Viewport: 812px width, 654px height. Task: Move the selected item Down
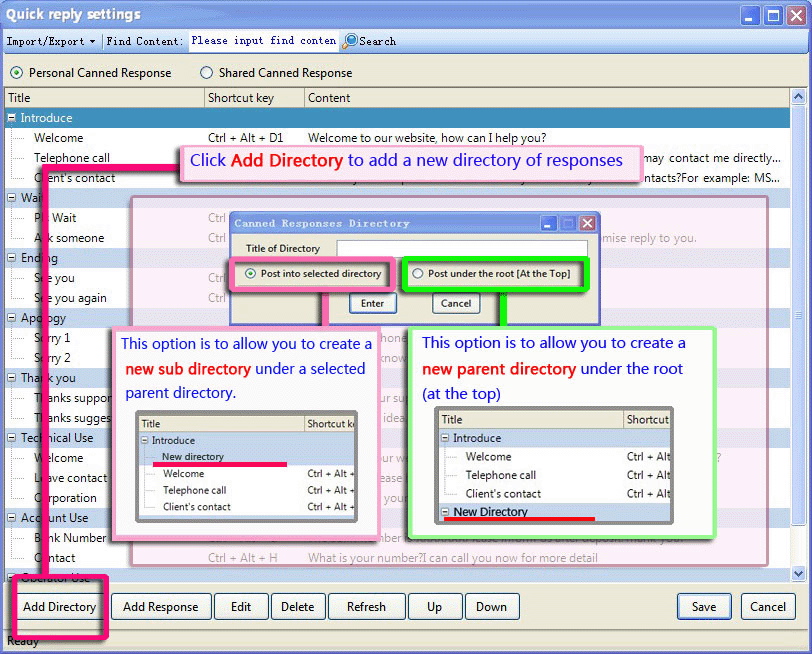(492, 607)
